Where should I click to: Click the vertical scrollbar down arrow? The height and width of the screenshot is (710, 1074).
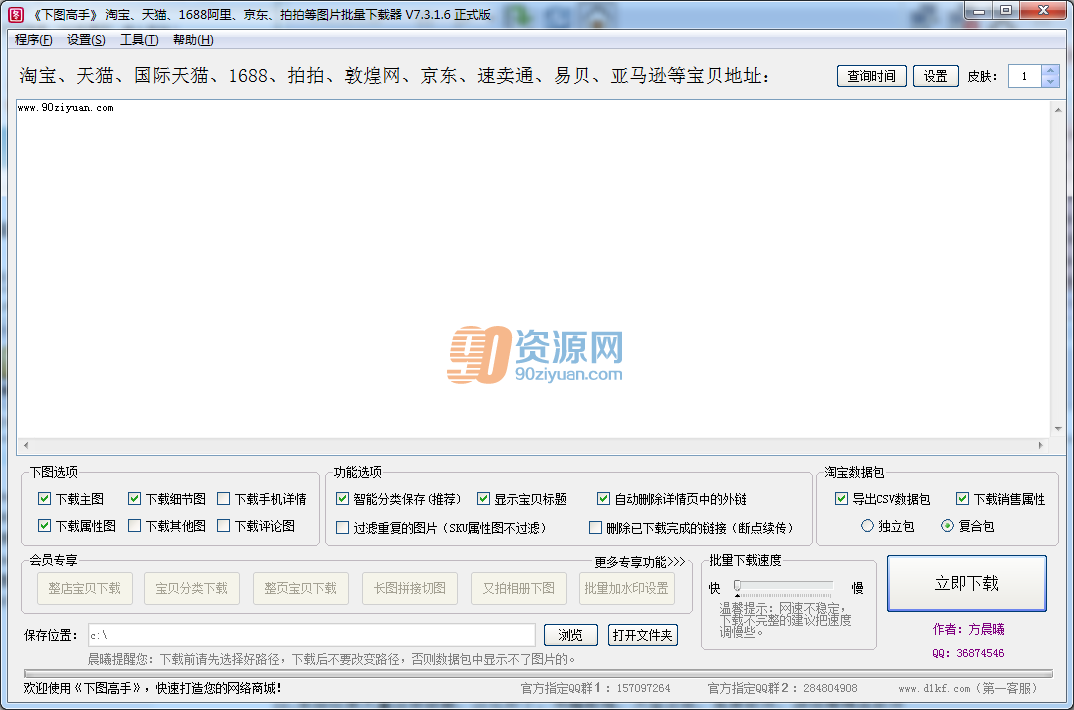(1058, 429)
